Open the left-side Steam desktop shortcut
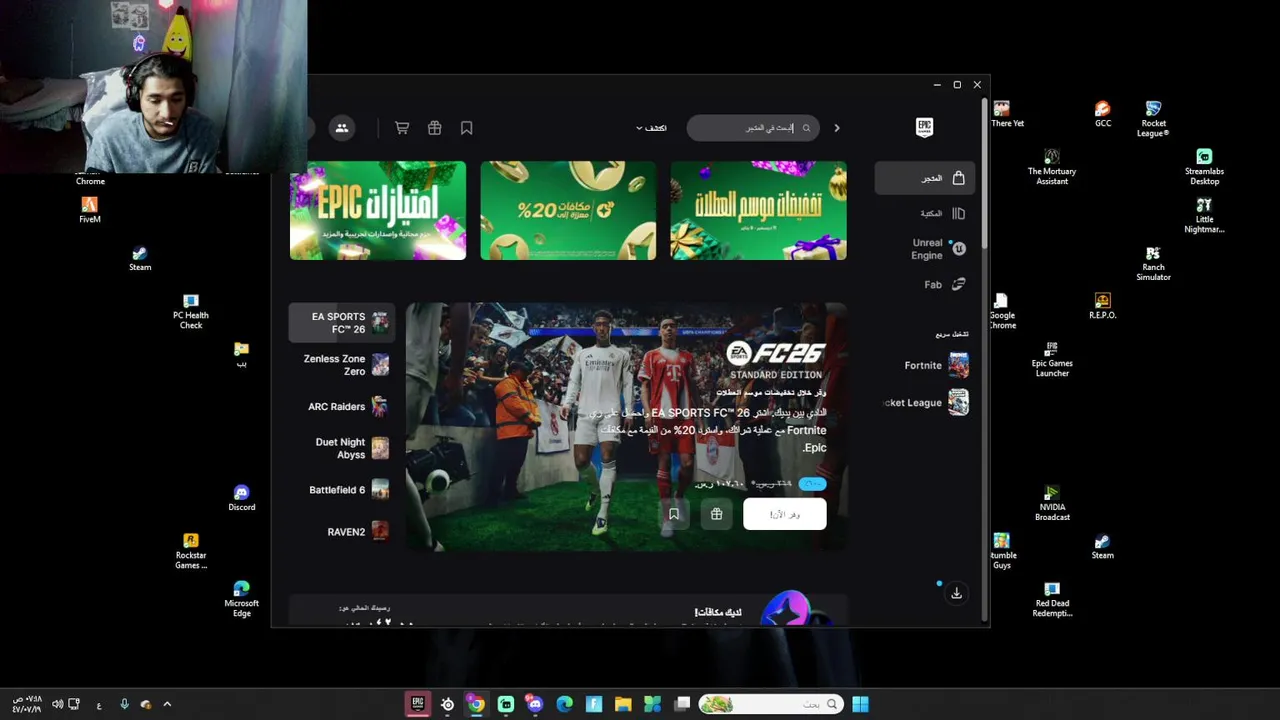 pos(140,258)
